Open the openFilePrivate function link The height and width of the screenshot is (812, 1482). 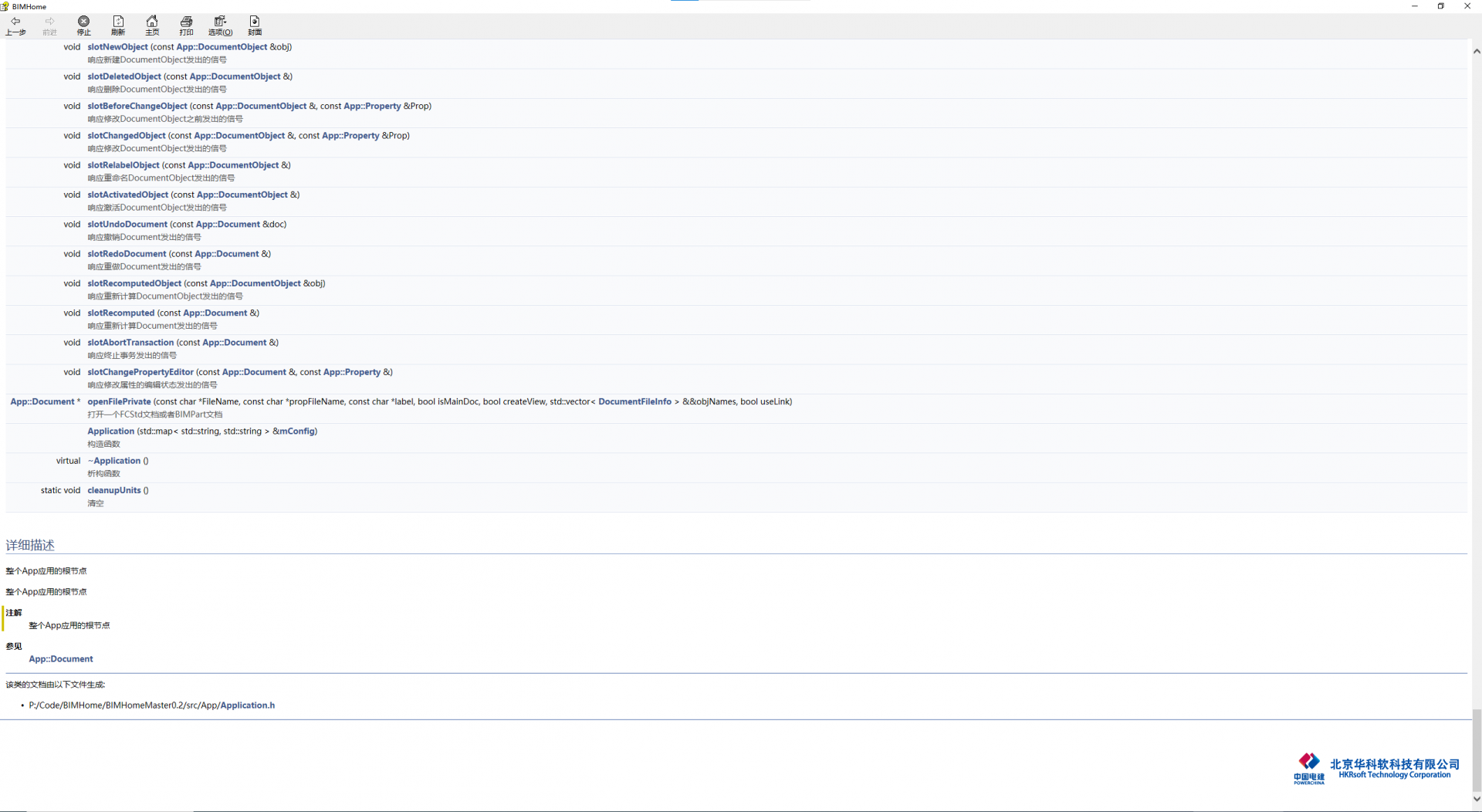119,402
